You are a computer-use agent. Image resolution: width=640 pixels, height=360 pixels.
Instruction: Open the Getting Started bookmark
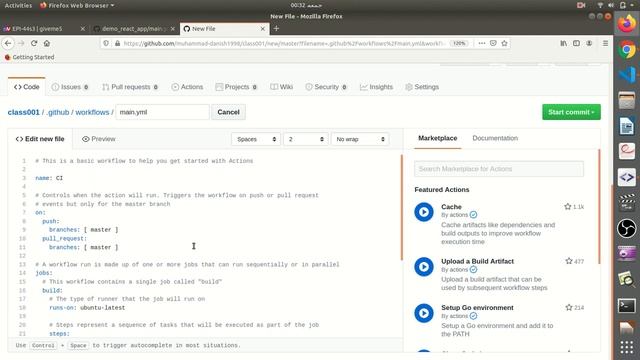point(29,57)
